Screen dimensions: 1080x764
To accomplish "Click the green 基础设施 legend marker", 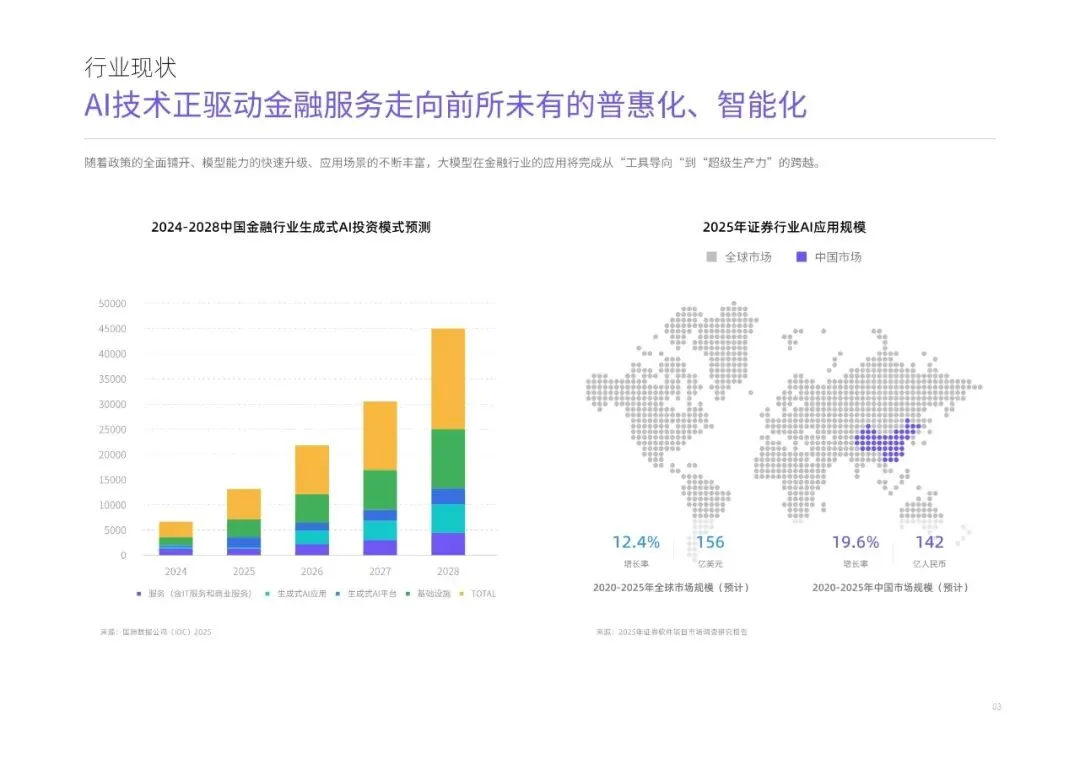I will (x=408, y=594).
